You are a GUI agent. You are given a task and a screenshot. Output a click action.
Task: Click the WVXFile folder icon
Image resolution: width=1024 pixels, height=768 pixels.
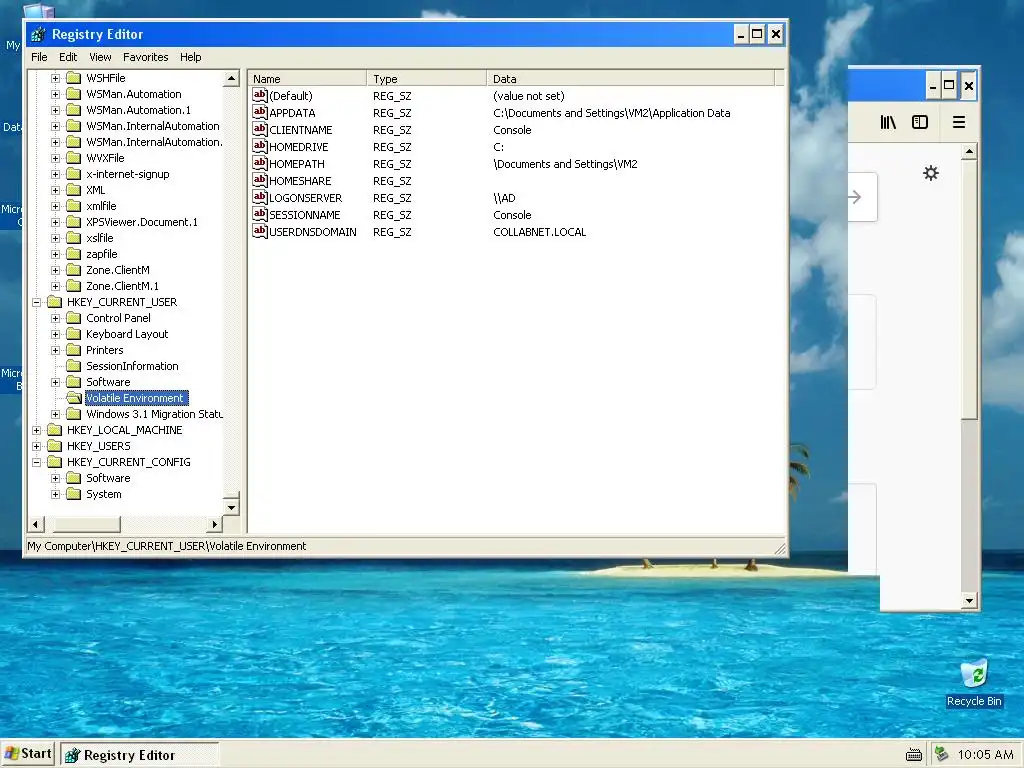point(74,158)
